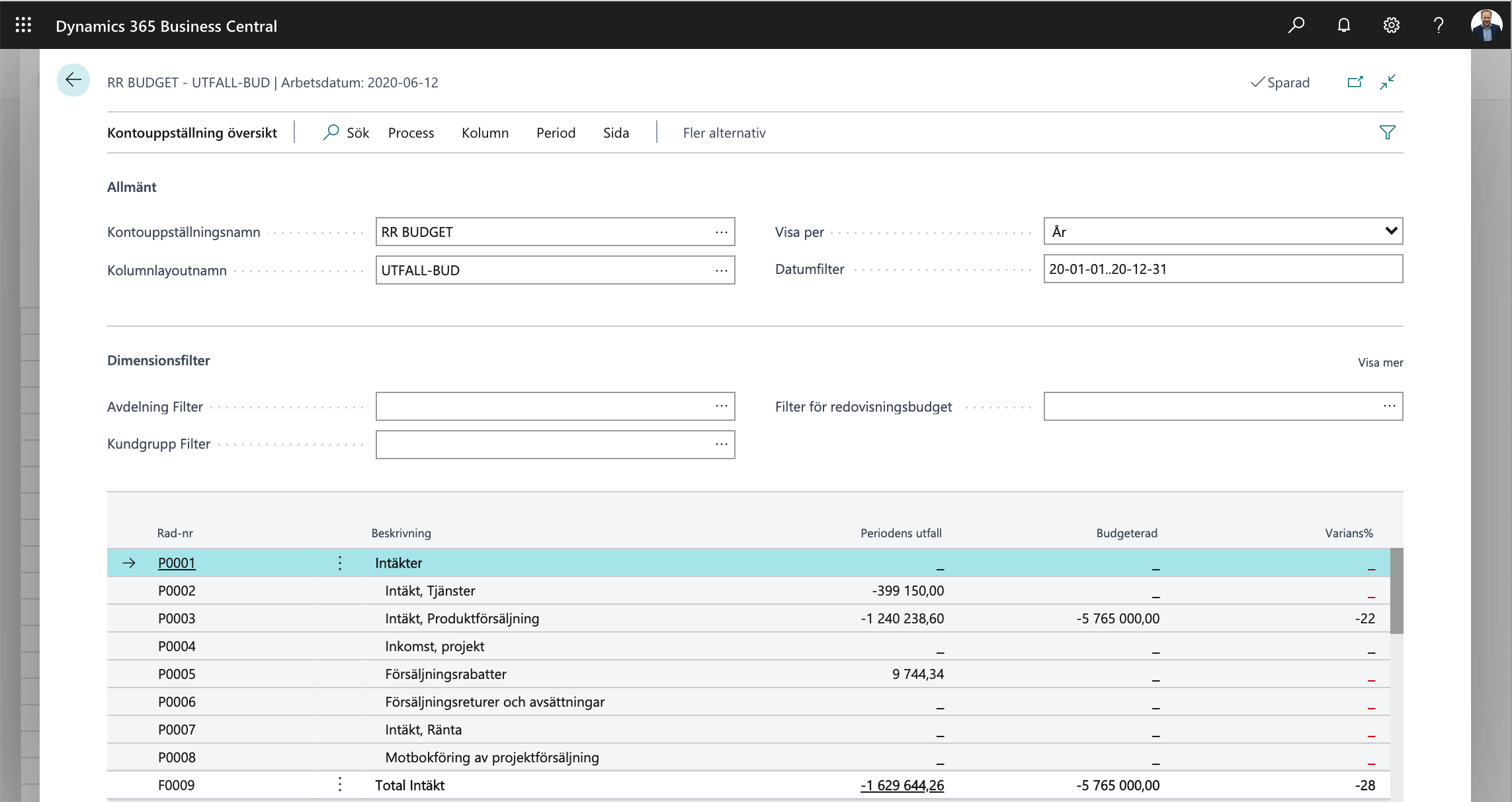This screenshot has height=802, width=1512.
Task: Open the Kolumn menu
Action: [485, 132]
